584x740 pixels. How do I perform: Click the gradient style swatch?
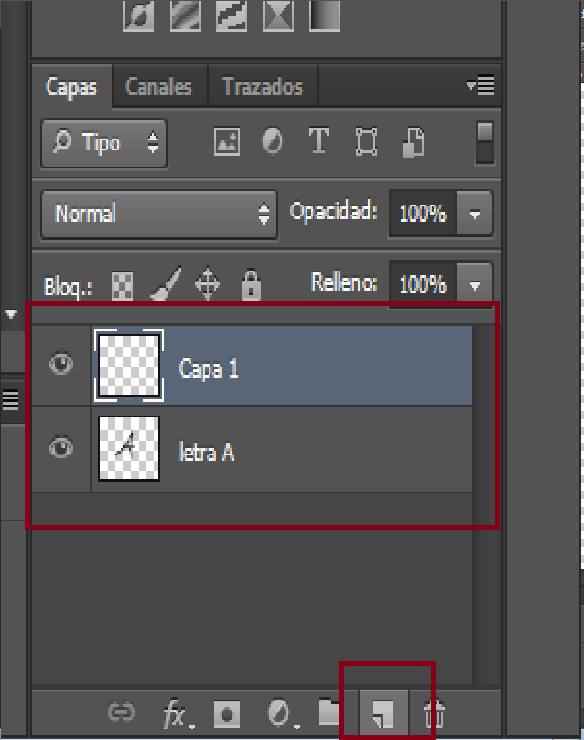(324, 16)
